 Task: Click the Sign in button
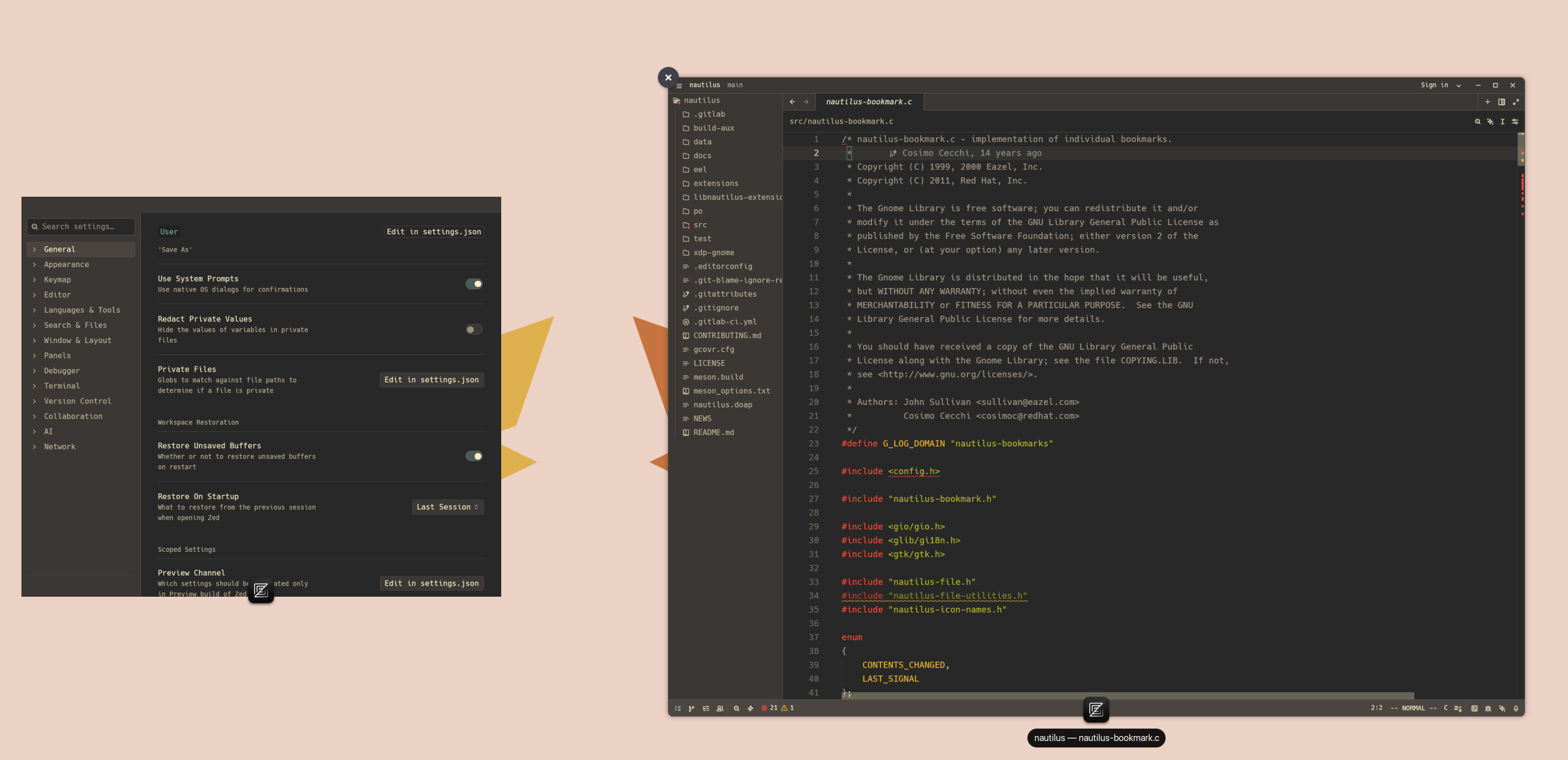pyautogui.click(x=1435, y=85)
